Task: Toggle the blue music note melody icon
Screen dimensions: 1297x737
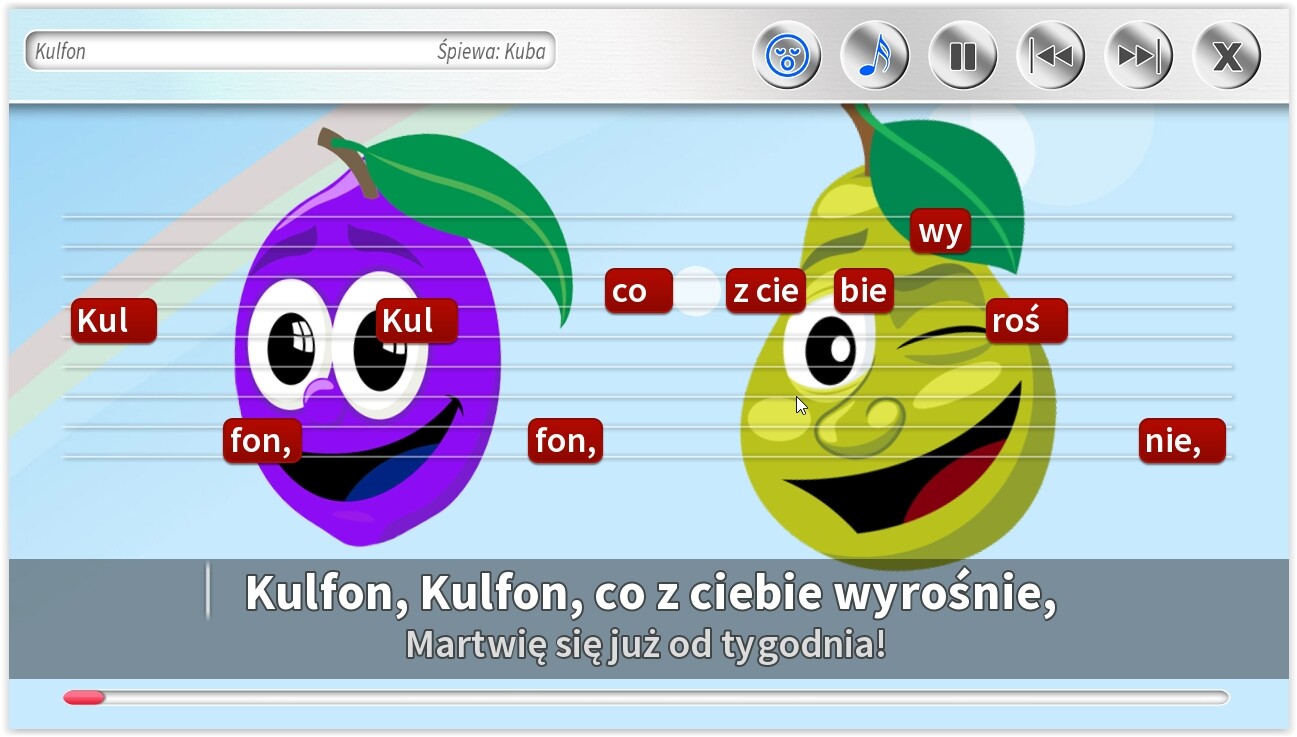Action: (x=875, y=56)
